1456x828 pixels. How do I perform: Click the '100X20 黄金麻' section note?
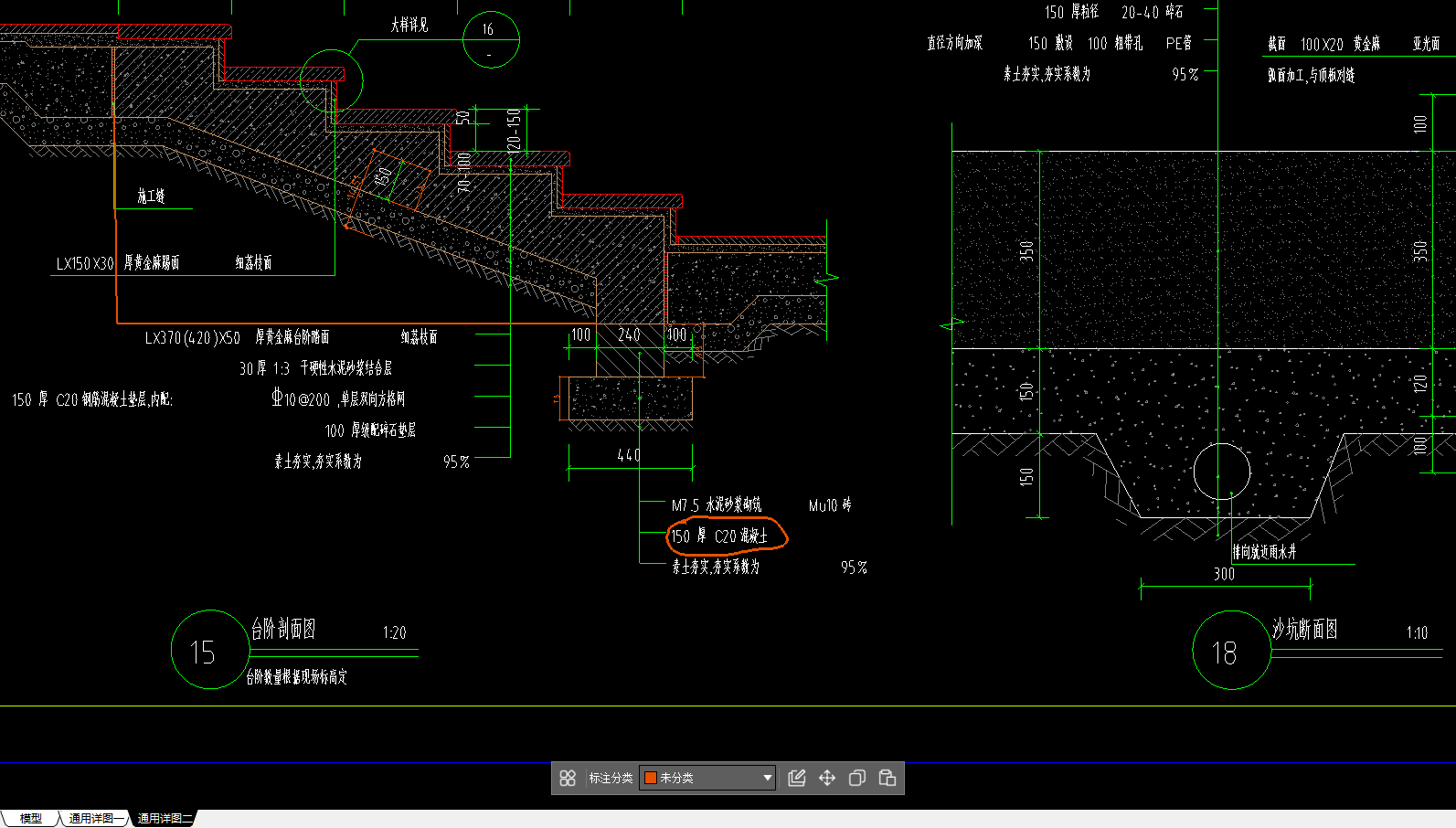click(1341, 44)
